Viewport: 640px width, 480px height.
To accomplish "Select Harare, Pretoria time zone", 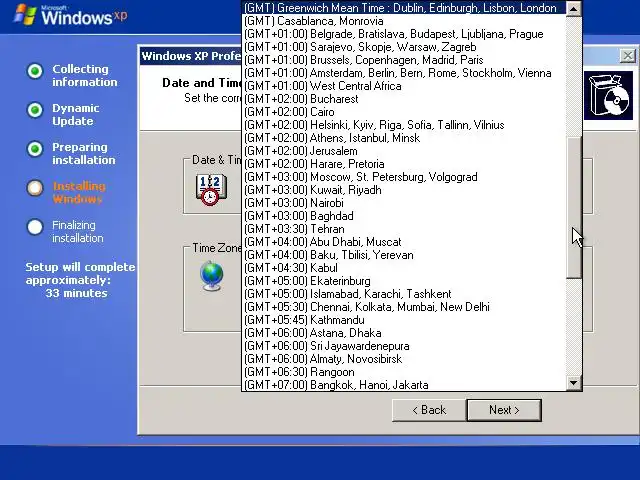I will 404,164.
